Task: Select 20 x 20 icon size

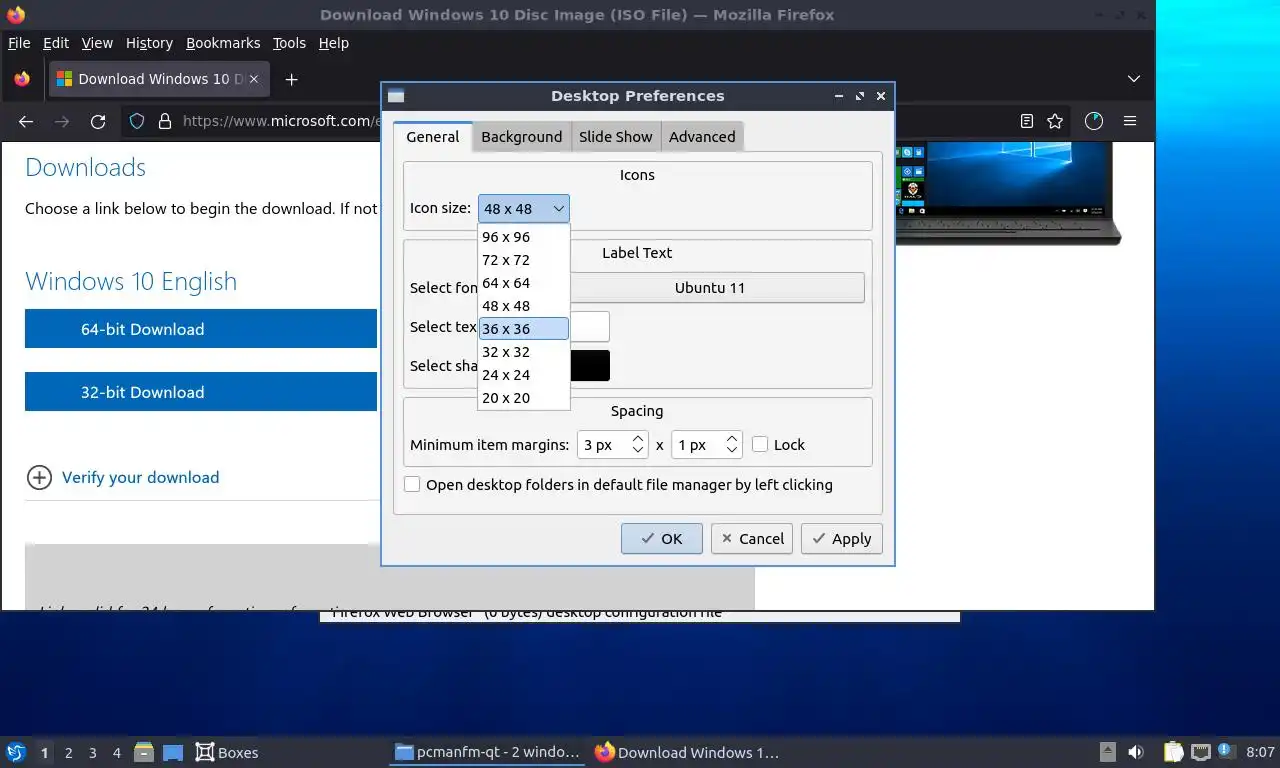Action: (524, 398)
